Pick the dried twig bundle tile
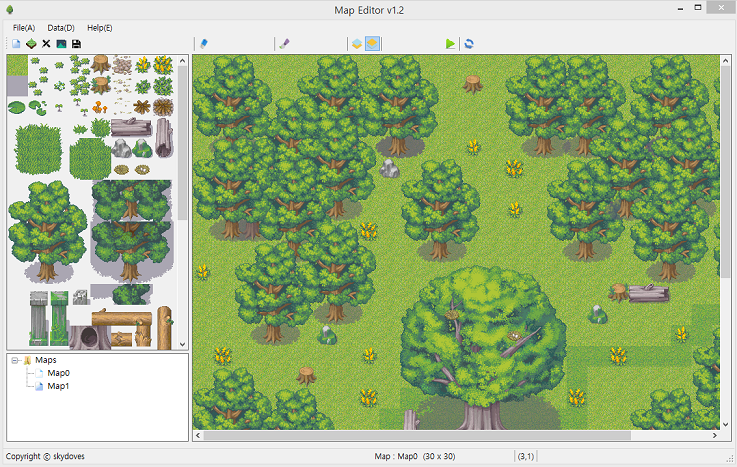This screenshot has height=467, width=737. tap(164, 107)
